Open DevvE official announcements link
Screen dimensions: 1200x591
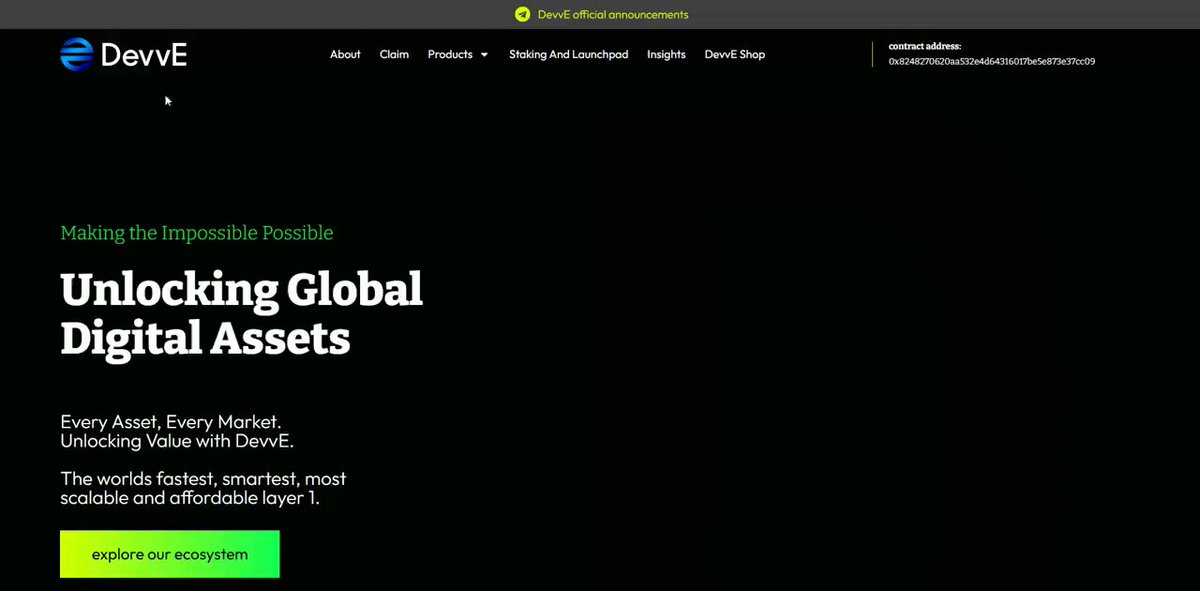(611, 14)
